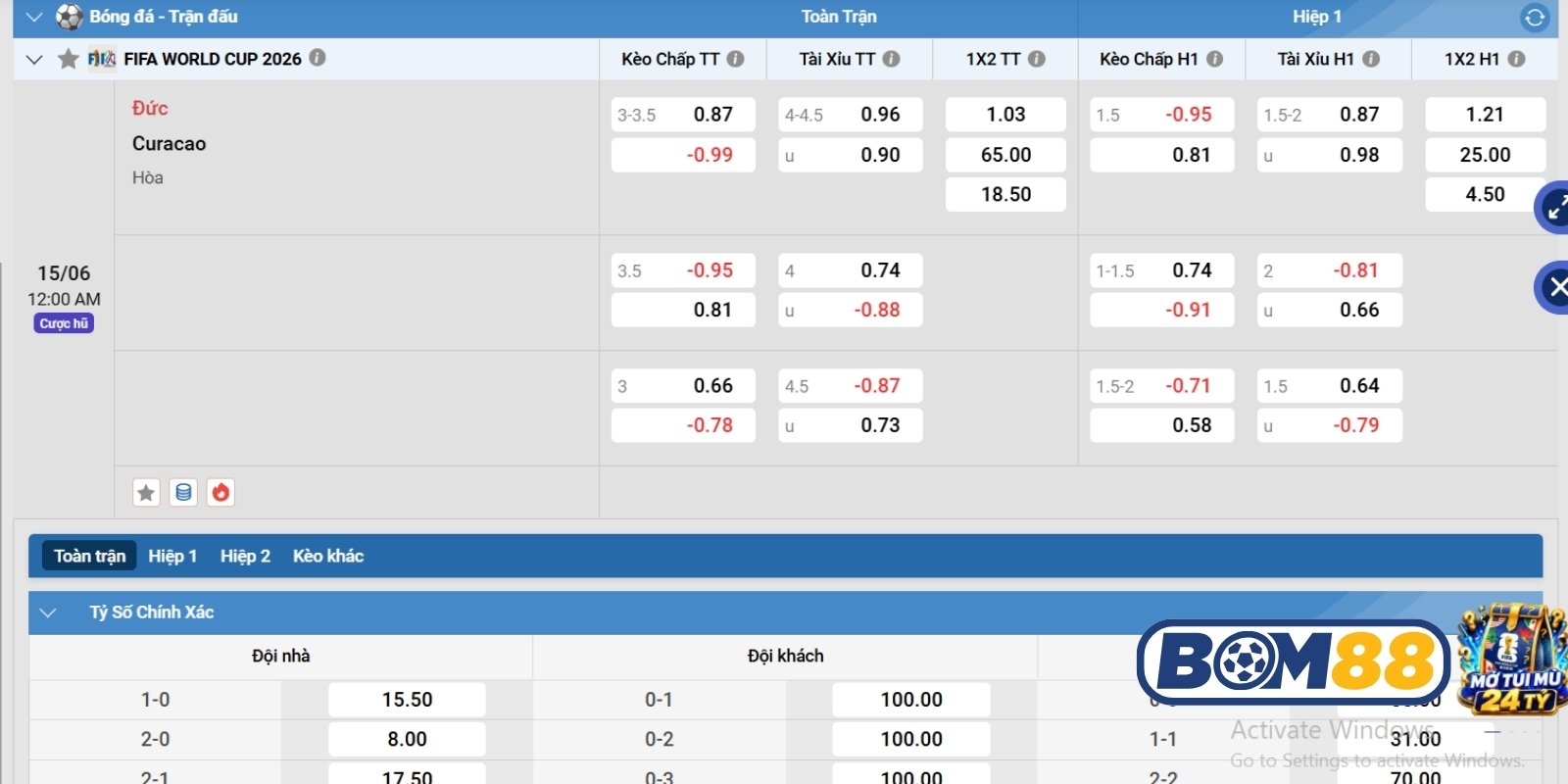Open info icon next to Kèo Chấp H1
Image resolution: width=1568 pixels, height=784 pixels.
click(x=1214, y=59)
